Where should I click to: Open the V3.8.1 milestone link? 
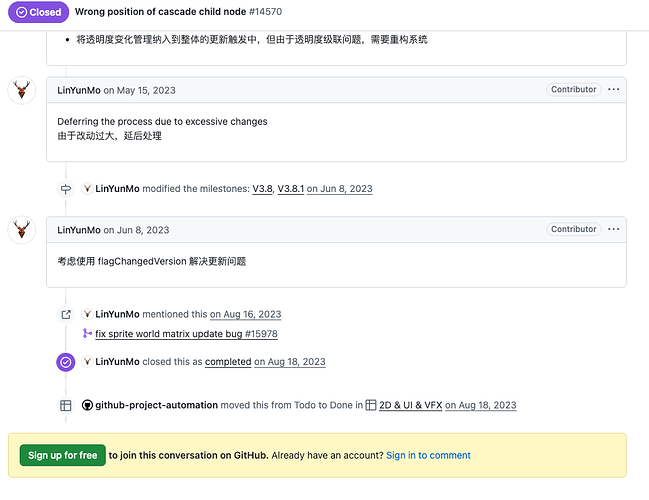pyautogui.click(x=290, y=189)
